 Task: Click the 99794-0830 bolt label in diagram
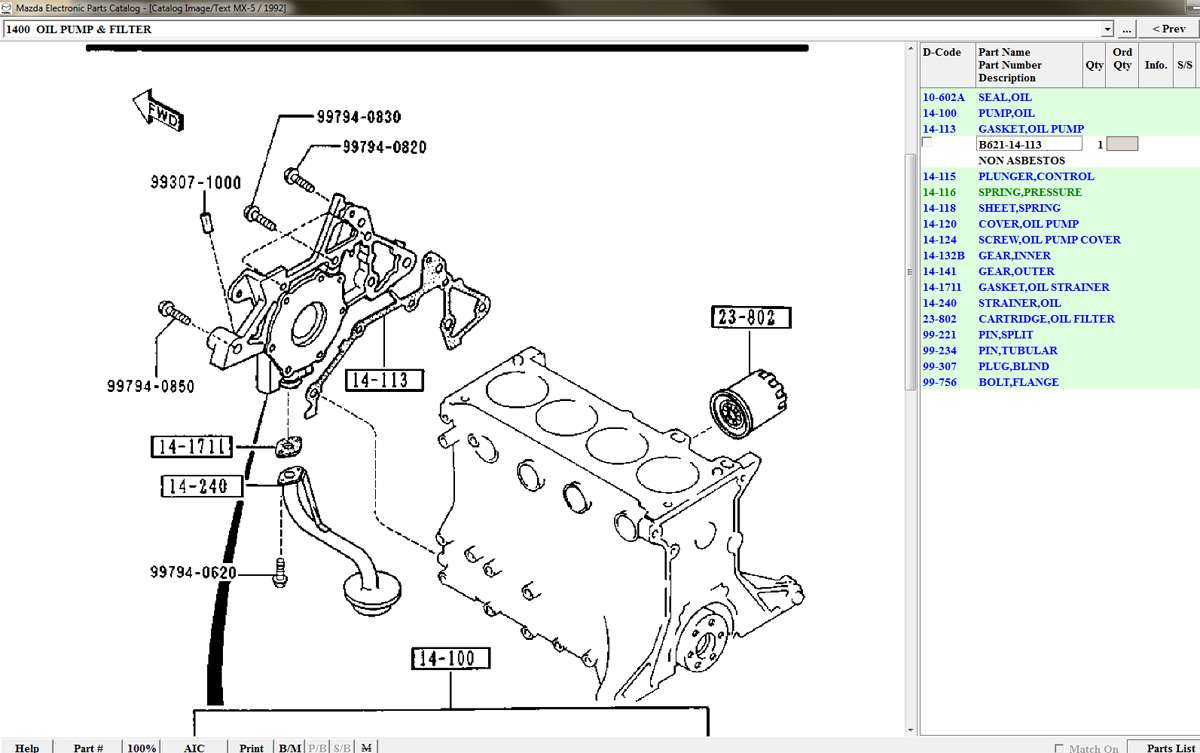(359, 117)
